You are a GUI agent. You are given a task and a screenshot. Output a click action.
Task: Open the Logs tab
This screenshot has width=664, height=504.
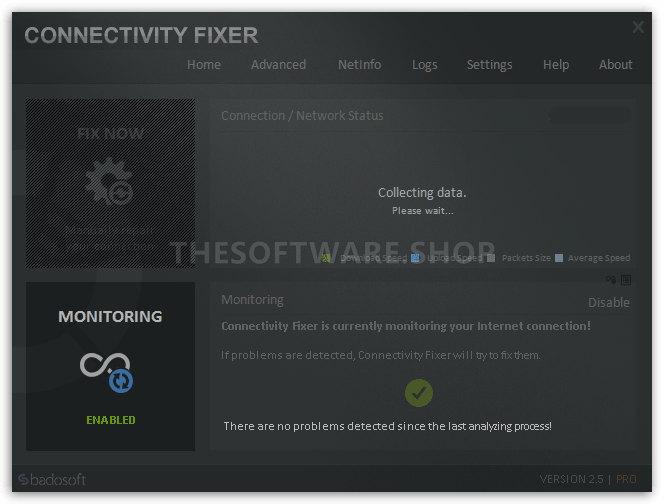point(424,64)
